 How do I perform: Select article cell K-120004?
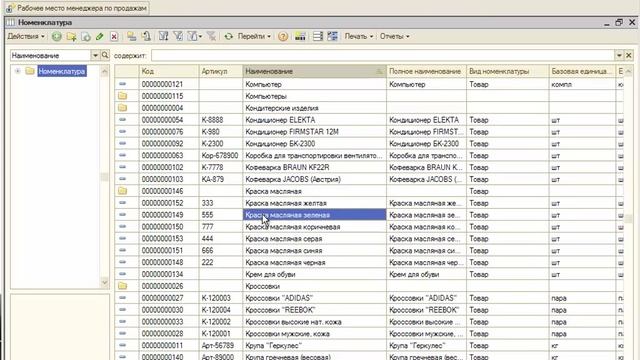(x=221, y=310)
